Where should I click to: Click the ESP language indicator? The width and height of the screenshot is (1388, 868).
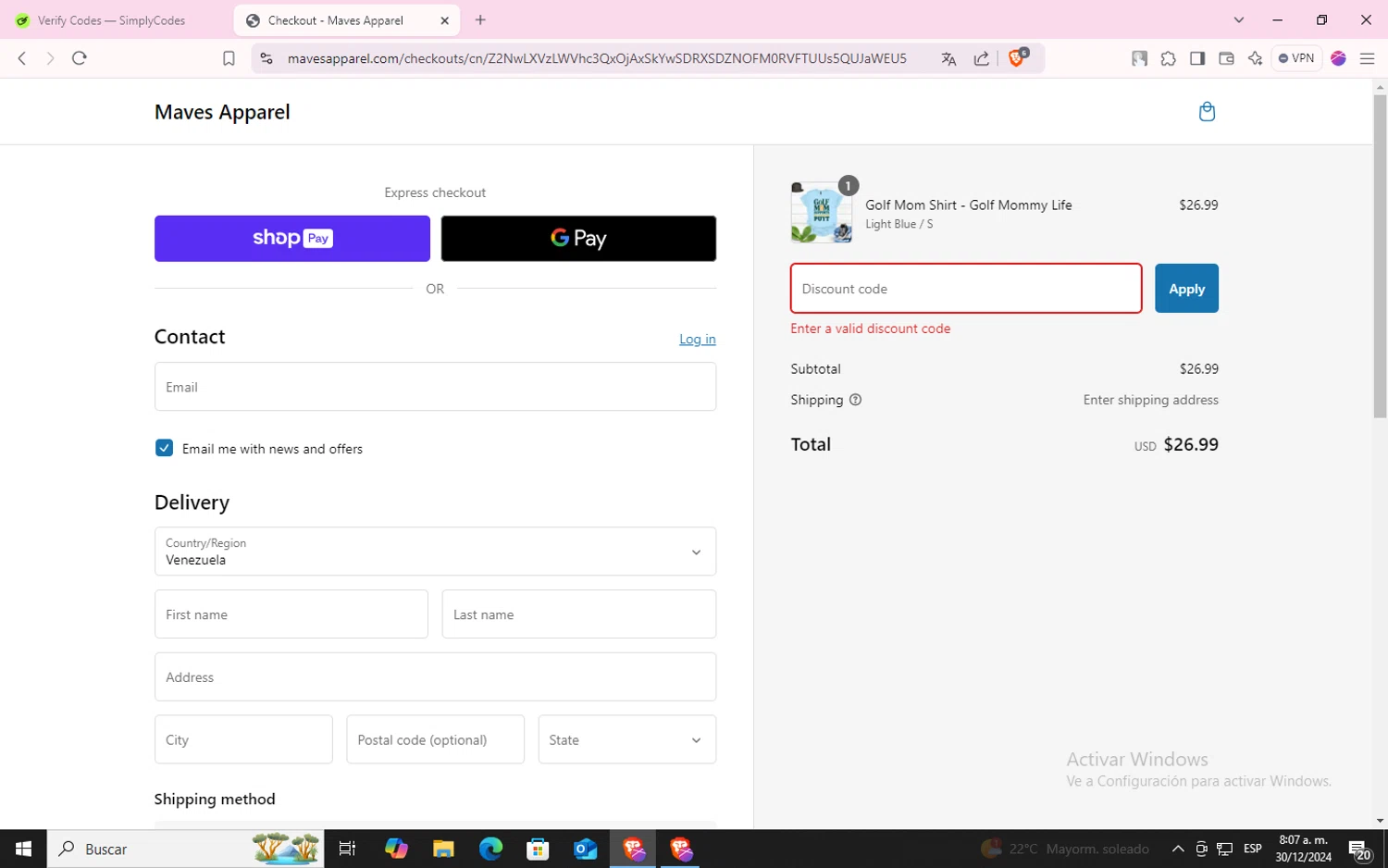click(x=1253, y=849)
